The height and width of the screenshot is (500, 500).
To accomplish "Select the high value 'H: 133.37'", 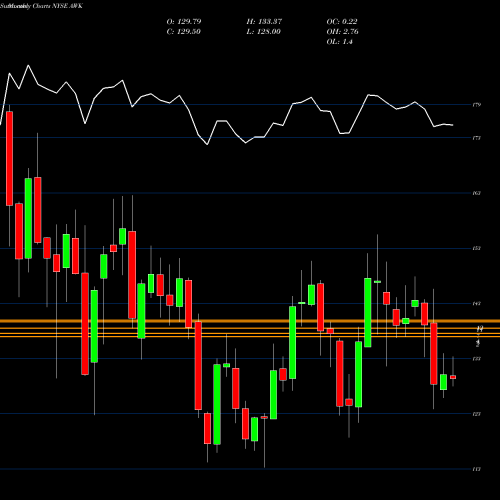I will (x=264, y=22).
